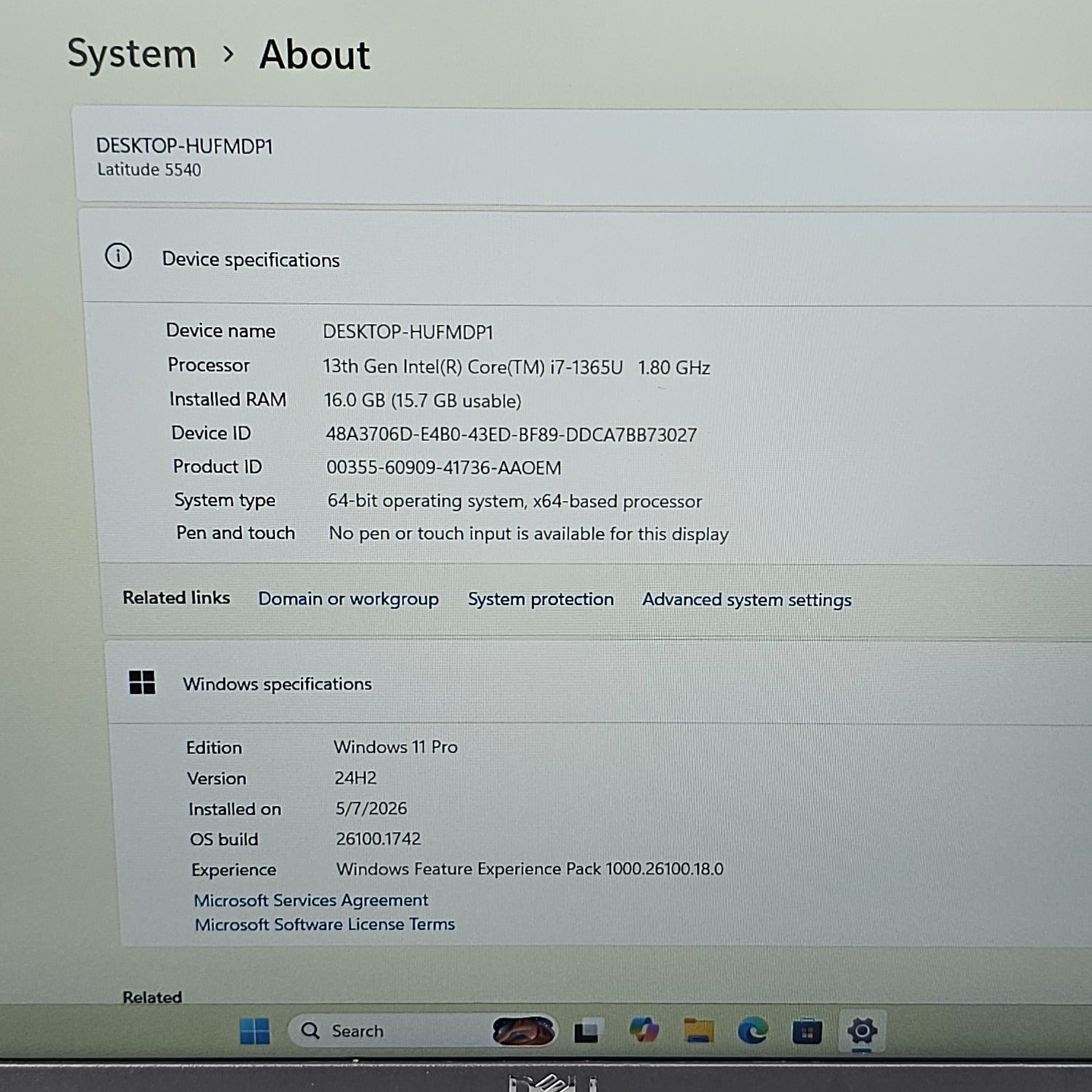Click the Pen and touch label
Image resolution: width=1092 pixels, height=1092 pixels.
click(x=236, y=533)
